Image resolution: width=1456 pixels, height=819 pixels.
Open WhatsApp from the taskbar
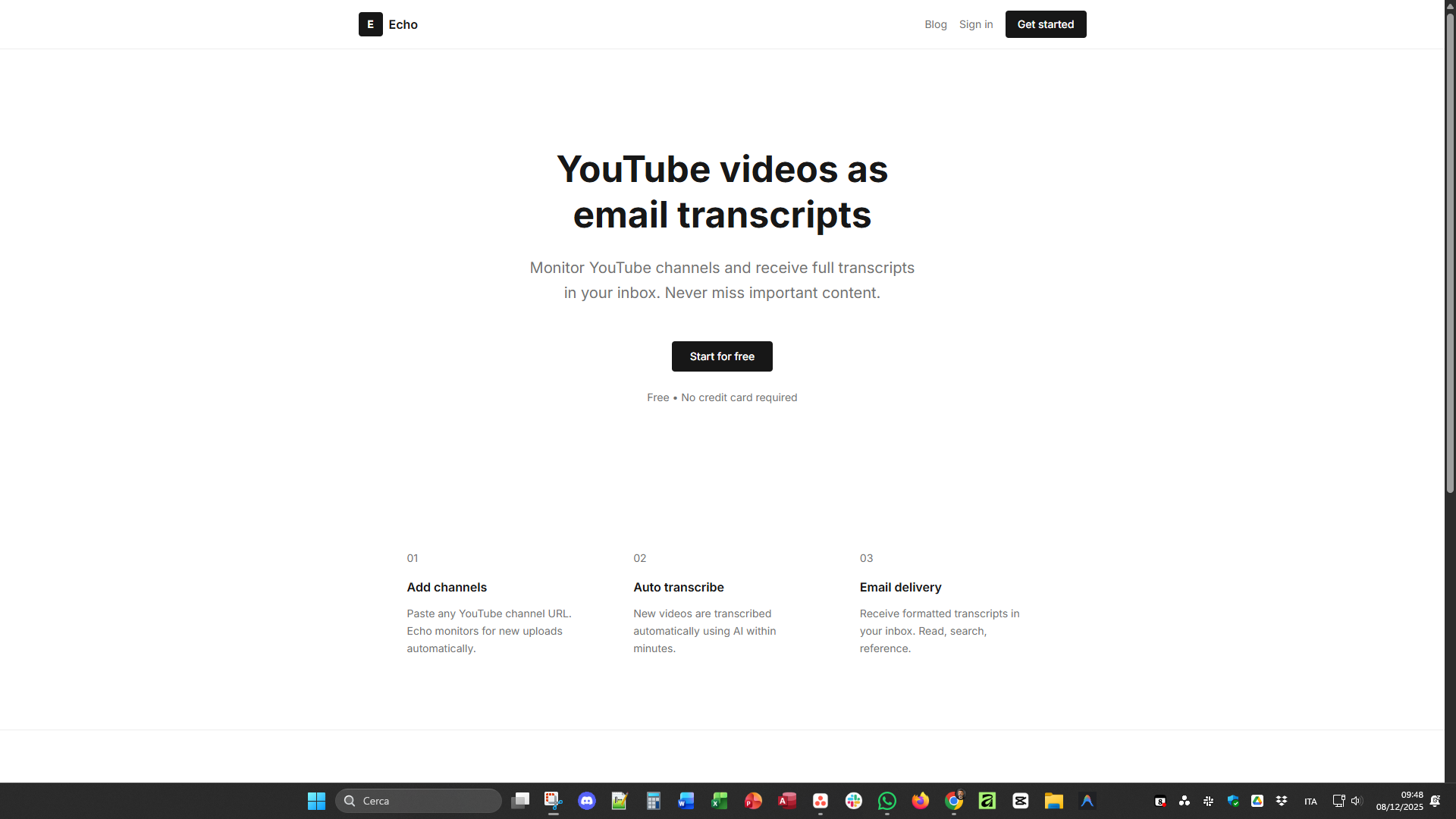tap(887, 801)
